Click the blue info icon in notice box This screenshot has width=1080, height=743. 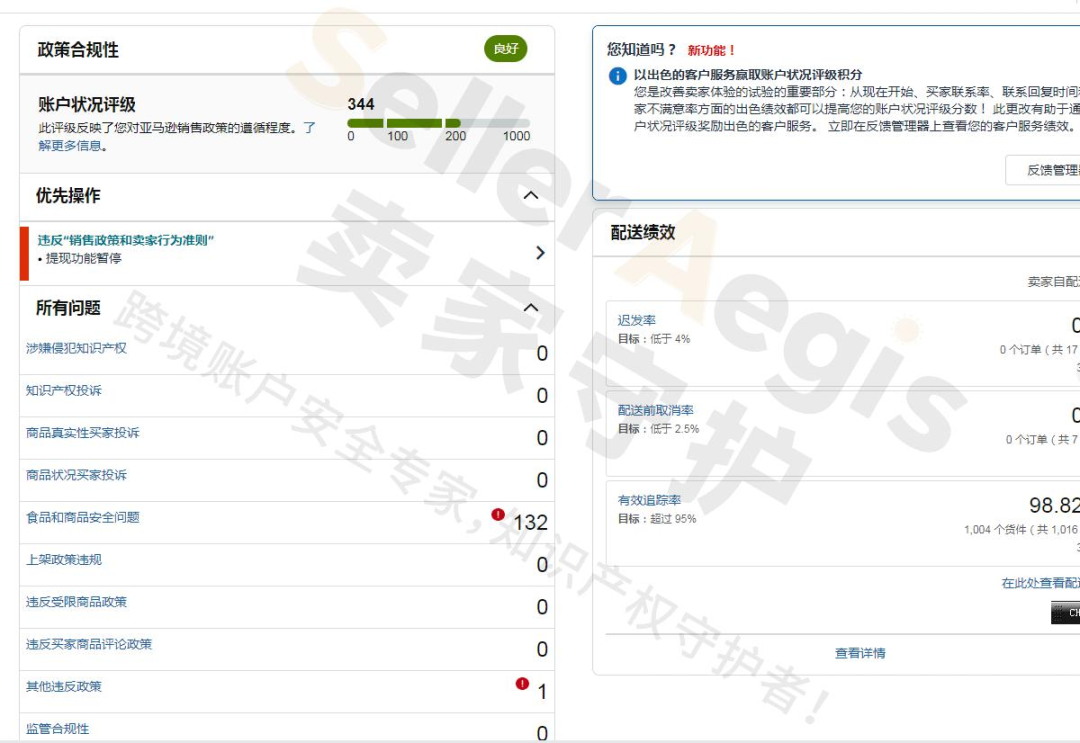tap(617, 76)
